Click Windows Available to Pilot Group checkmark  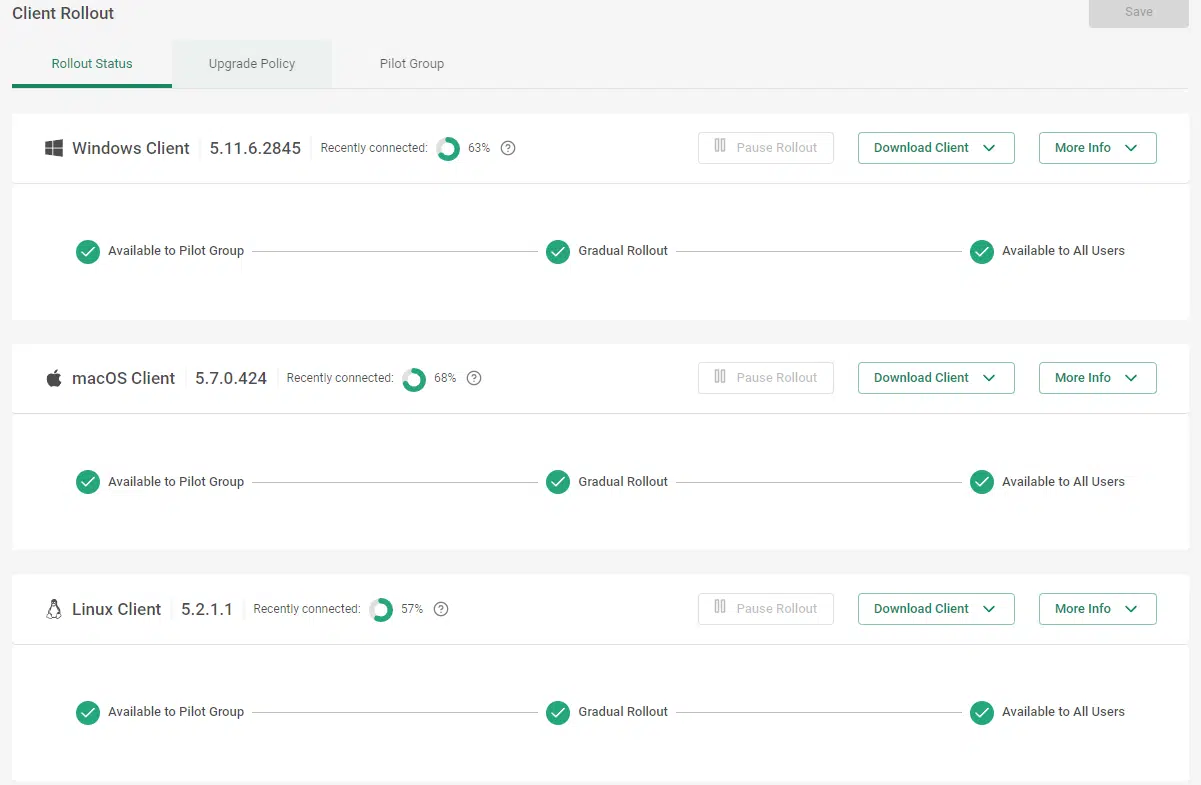(x=88, y=251)
